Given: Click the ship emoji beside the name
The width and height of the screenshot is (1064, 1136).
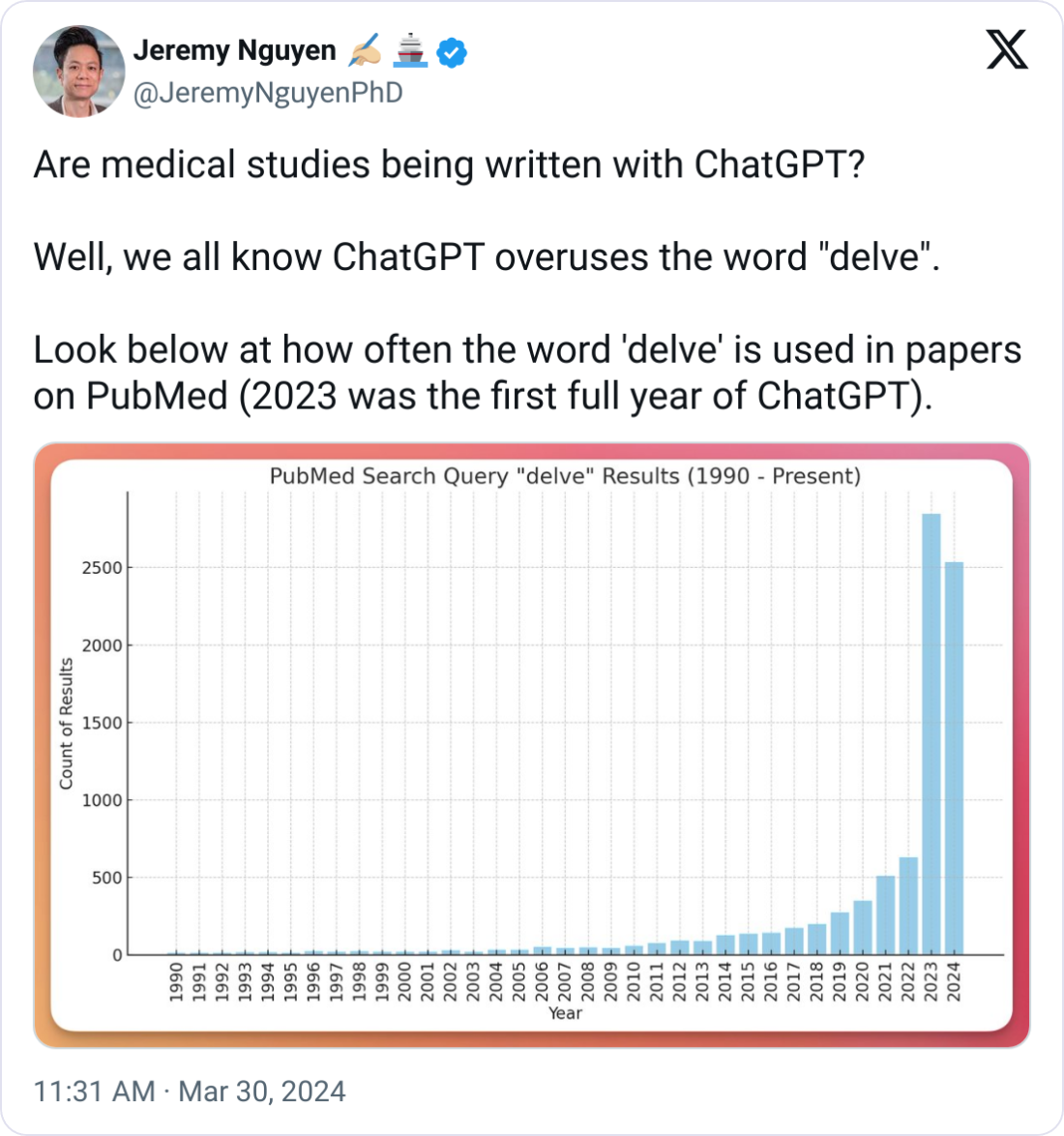Looking at the screenshot, I should coord(410,50).
